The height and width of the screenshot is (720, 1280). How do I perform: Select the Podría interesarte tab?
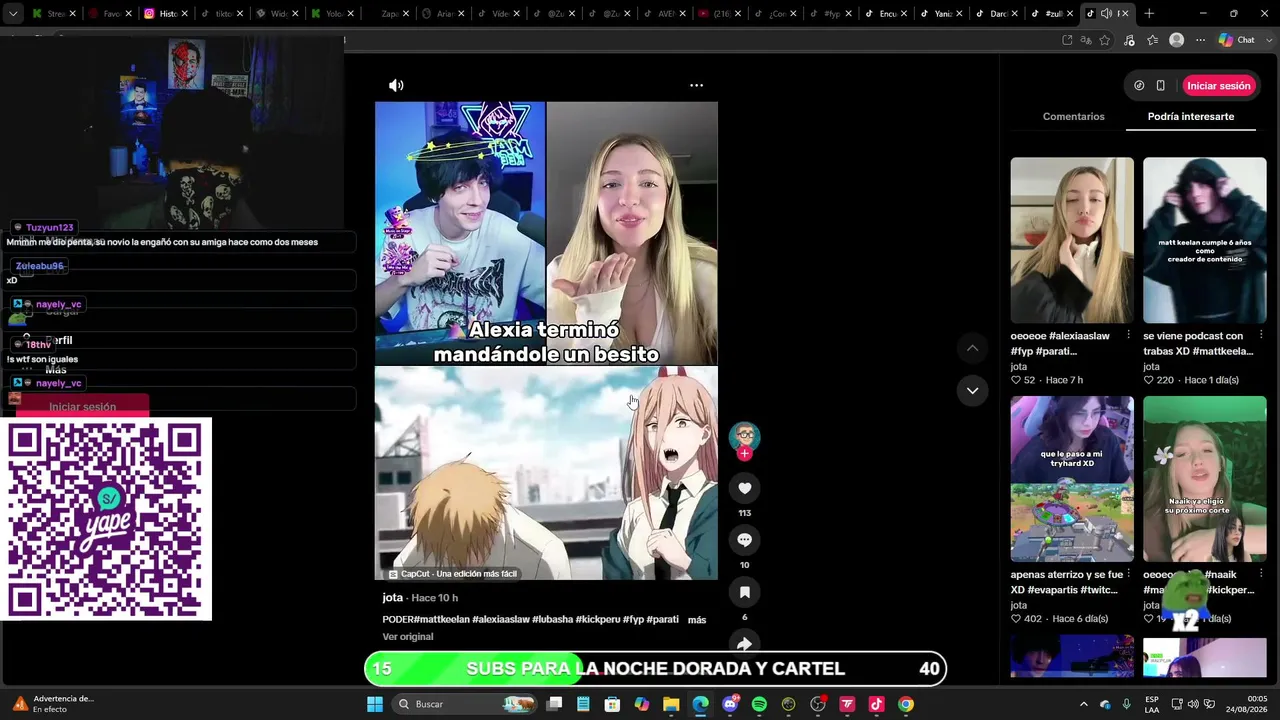pos(1191,117)
